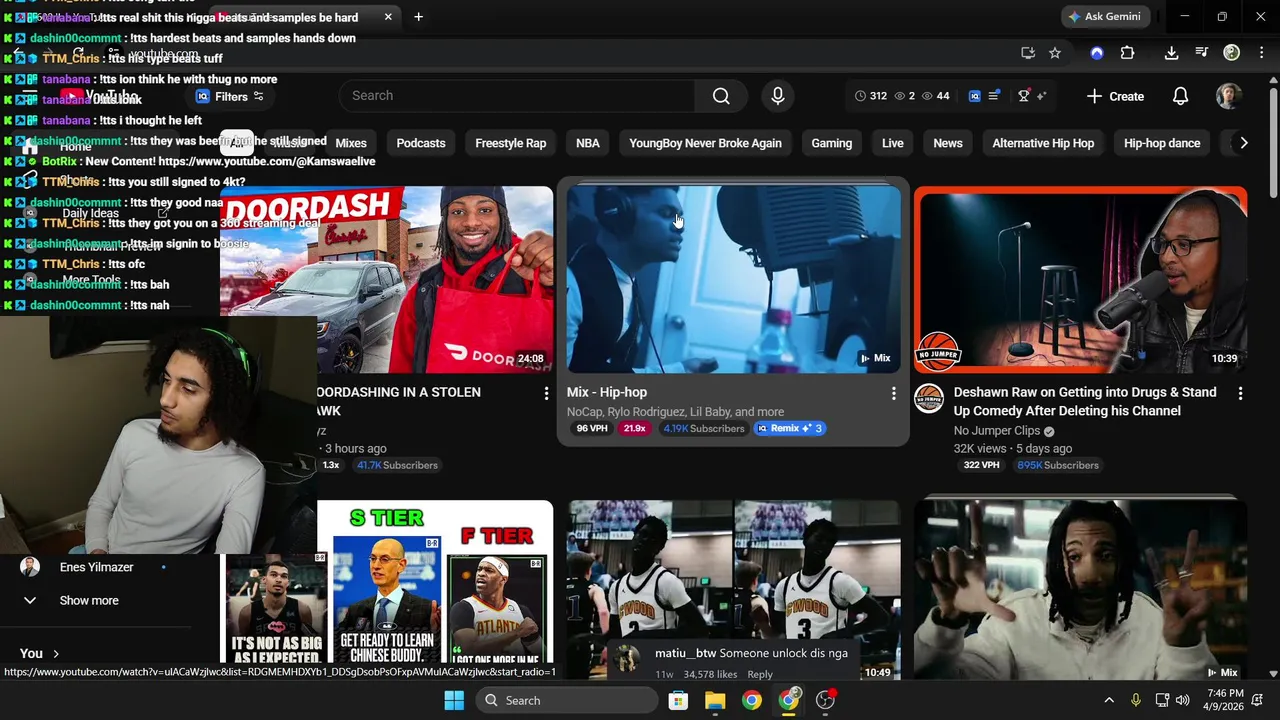1280x720 pixels.
Task: Open Chrome profile avatar
Action: pos(1231,53)
